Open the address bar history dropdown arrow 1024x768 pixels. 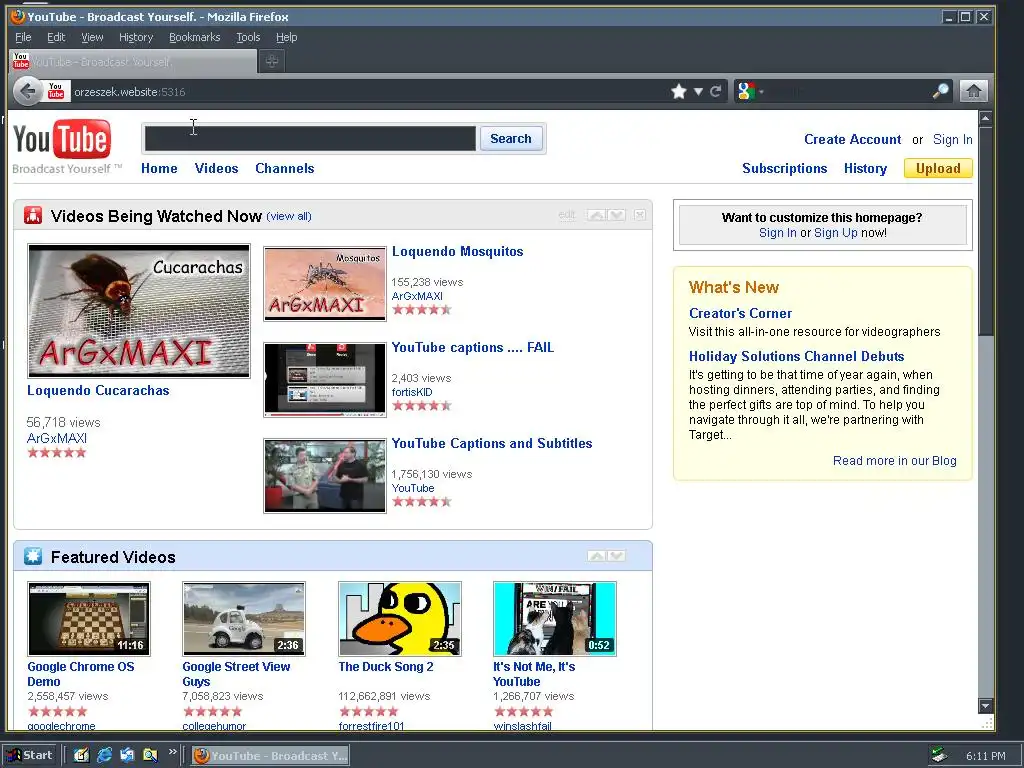coord(698,91)
